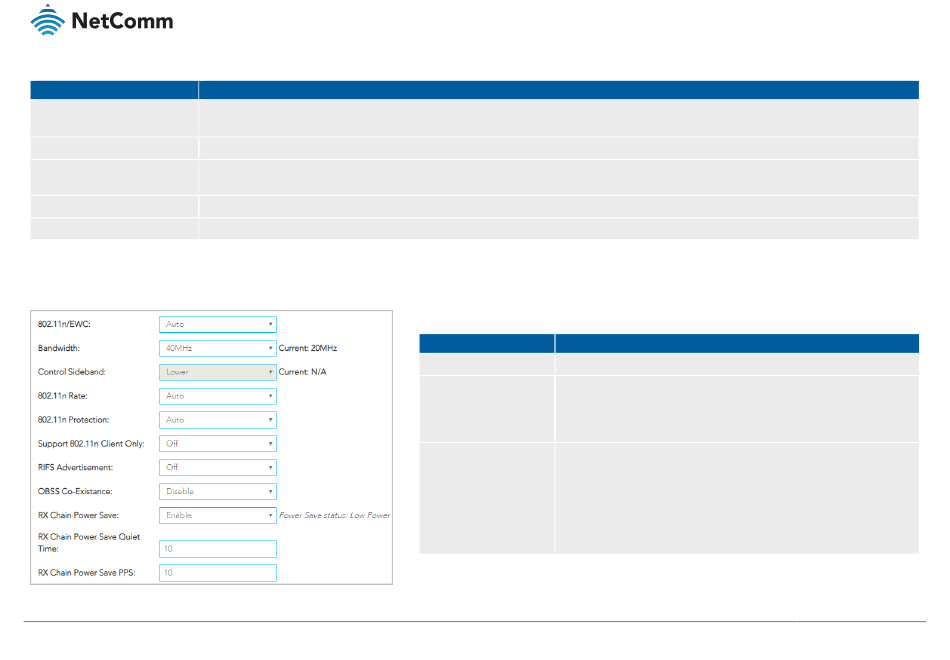Click the 'Current: N/A' text
This screenshot has width=950, height=660.
[x=302, y=372]
